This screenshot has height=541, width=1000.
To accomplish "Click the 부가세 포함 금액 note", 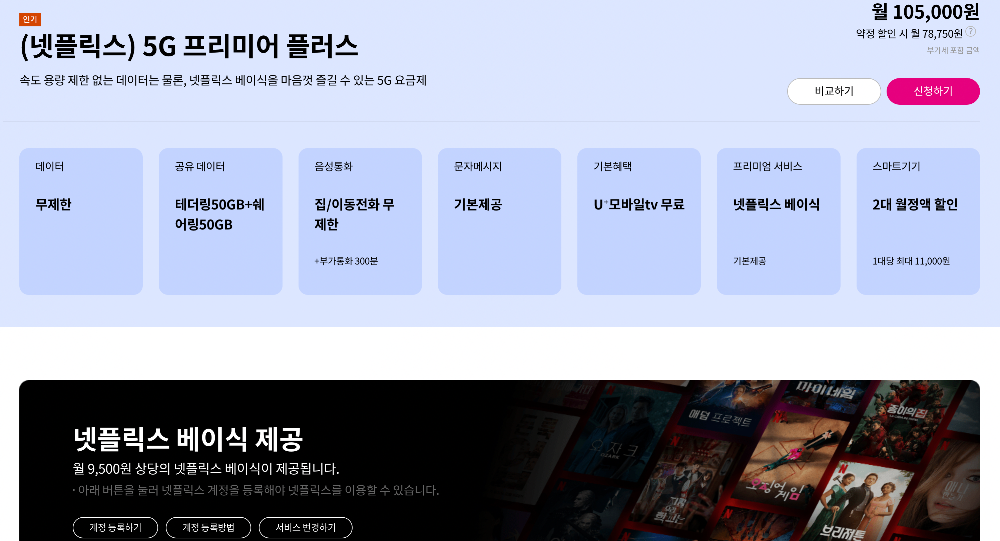I will pyautogui.click(x=953, y=50).
